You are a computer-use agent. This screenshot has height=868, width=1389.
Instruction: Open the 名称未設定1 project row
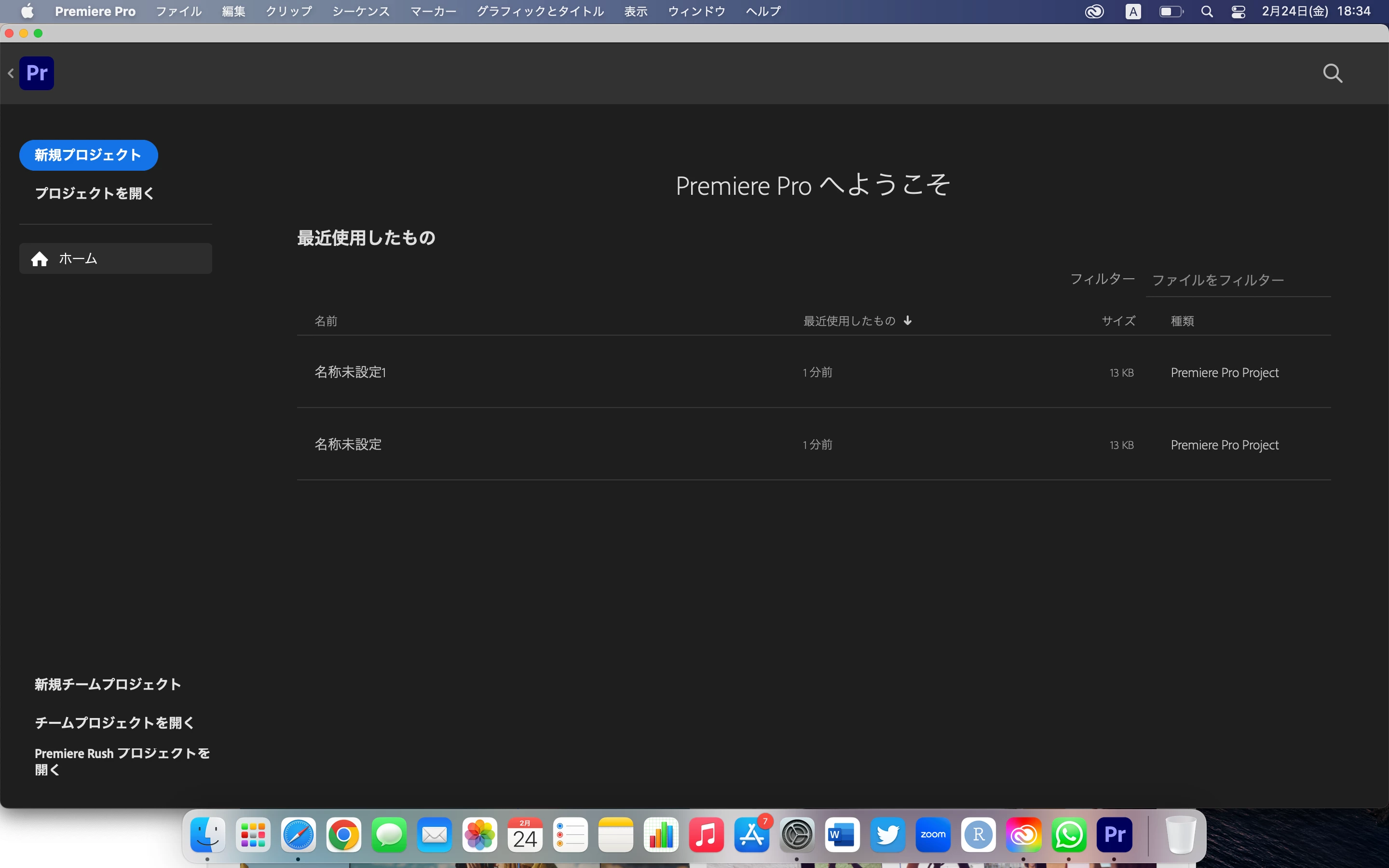pyautogui.click(x=350, y=372)
